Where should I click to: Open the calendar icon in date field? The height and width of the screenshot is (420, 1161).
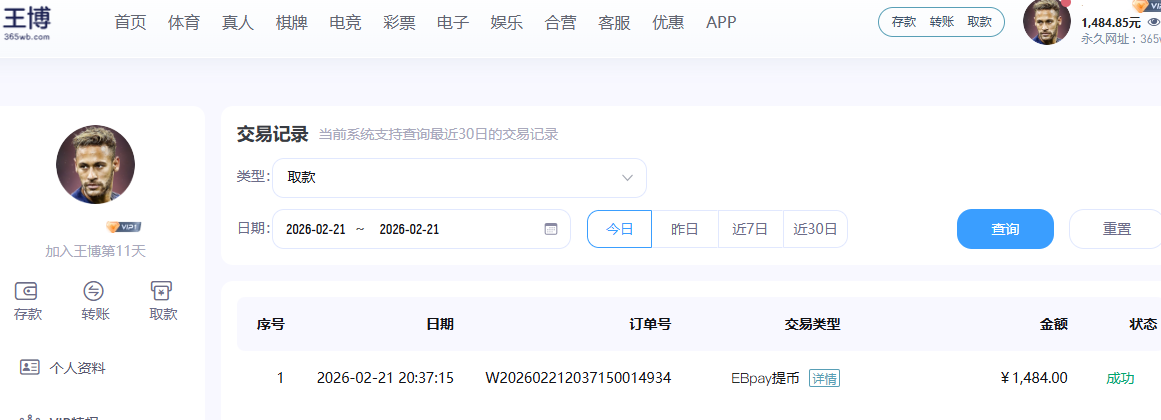pyautogui.click(x=551, y=229)
